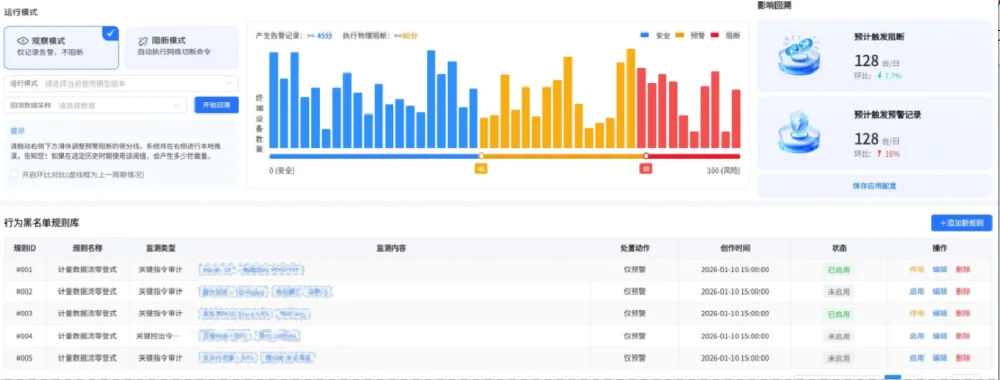Click the 提示 heading in the hint box
The image size is (1000, 380).
[x=17, y=131]
